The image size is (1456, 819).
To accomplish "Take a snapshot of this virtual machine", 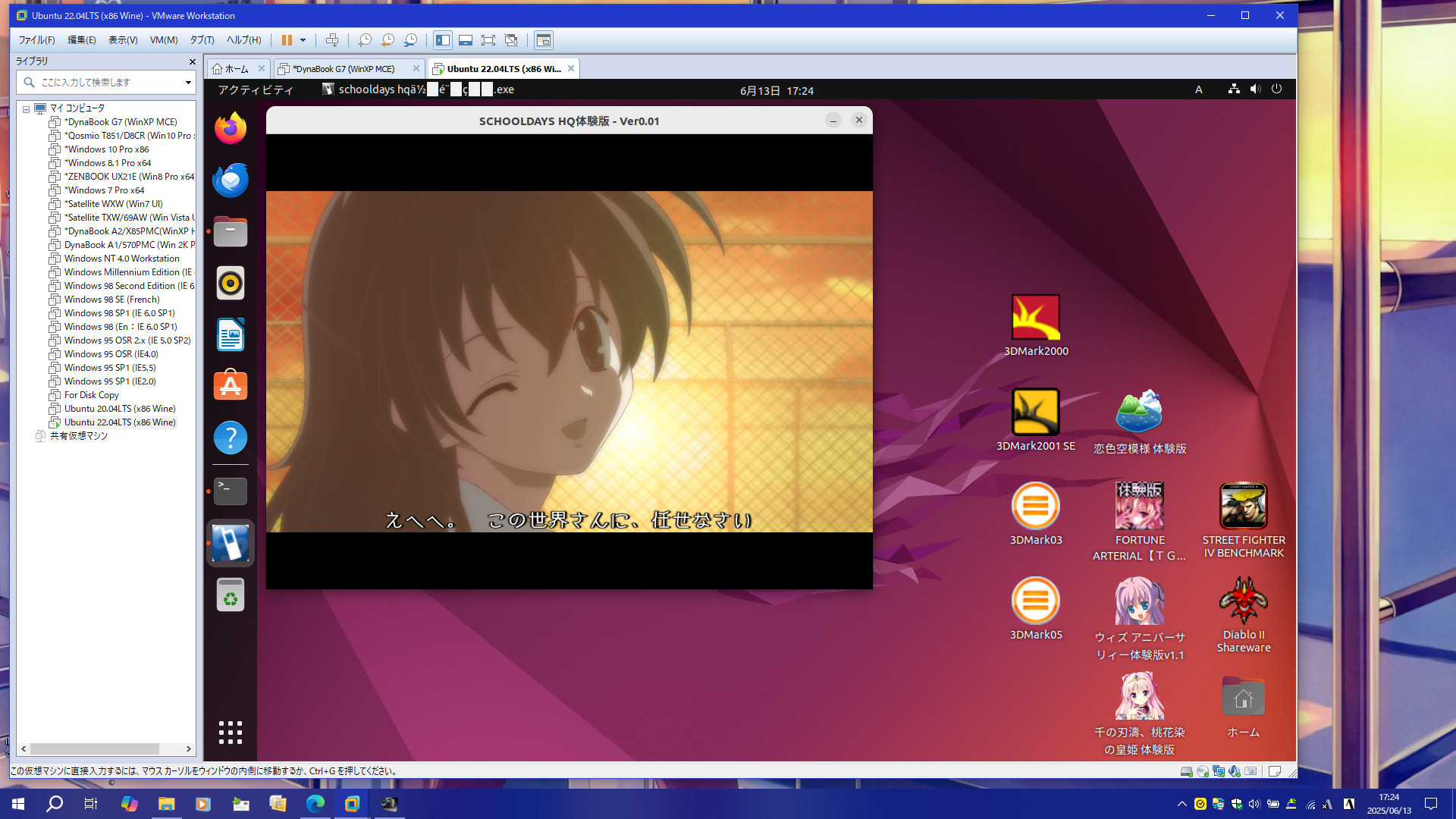I will point(365,40).
